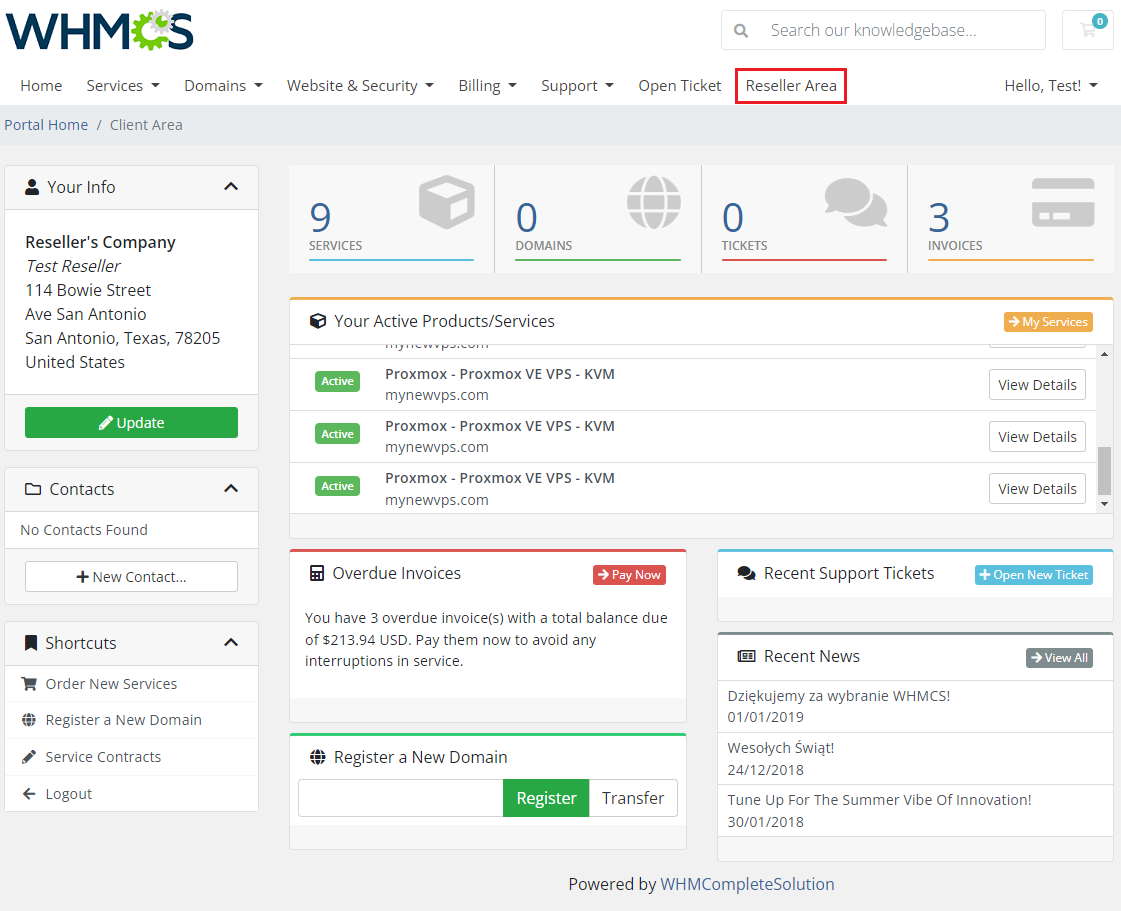Screen dimensions: 1121x911
Task: Open the Billing dropdown menu
Action: point(488,86)
